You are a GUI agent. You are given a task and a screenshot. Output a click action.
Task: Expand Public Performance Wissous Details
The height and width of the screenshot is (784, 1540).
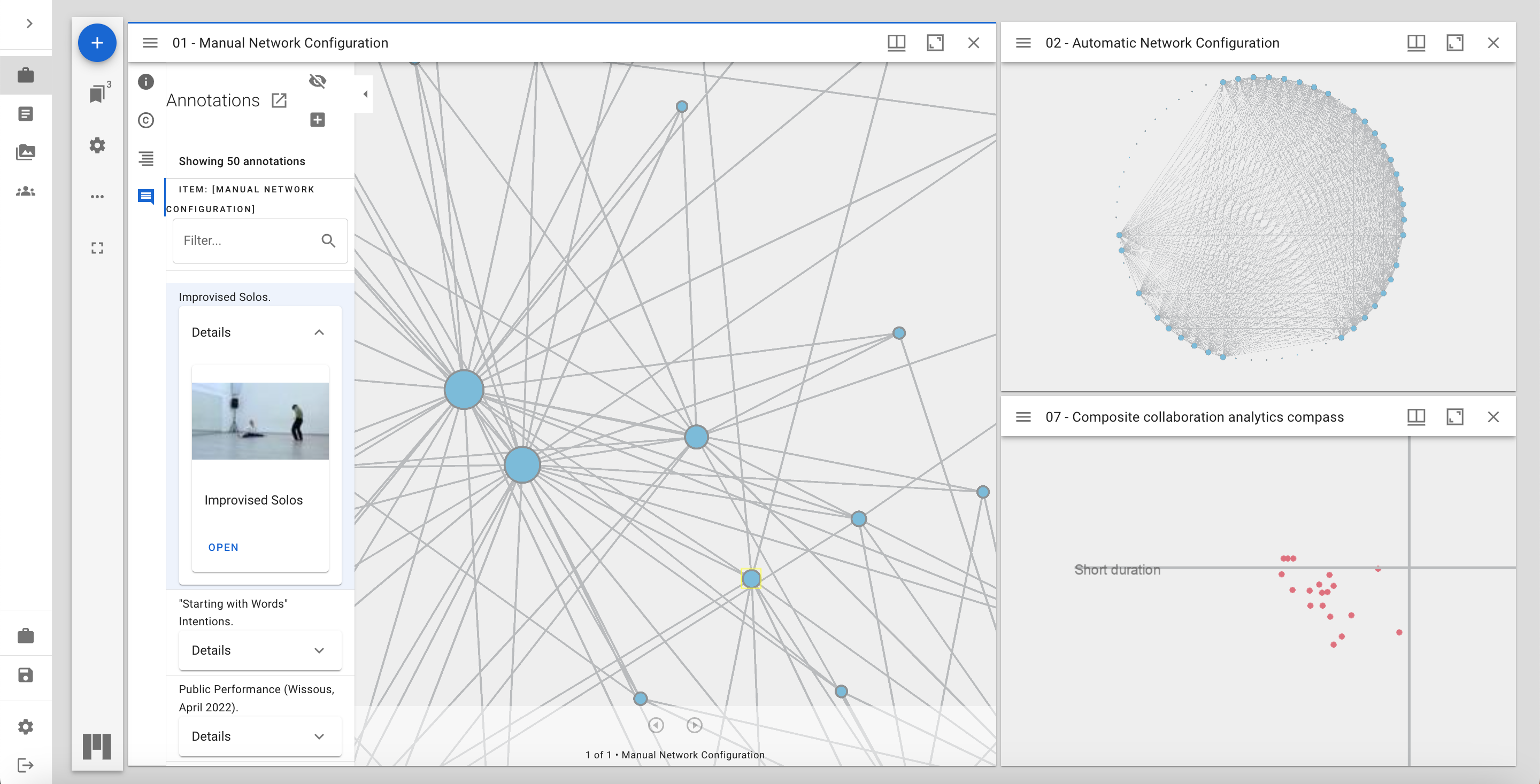[x=260, y=736]
